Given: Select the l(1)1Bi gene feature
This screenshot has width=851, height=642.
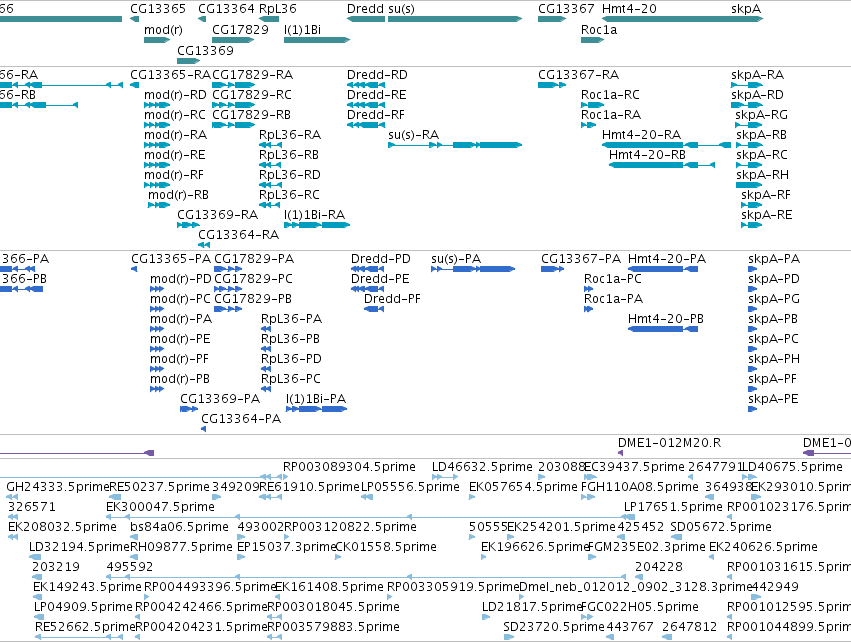Looking at the screenshot, I should pos(317,40).
